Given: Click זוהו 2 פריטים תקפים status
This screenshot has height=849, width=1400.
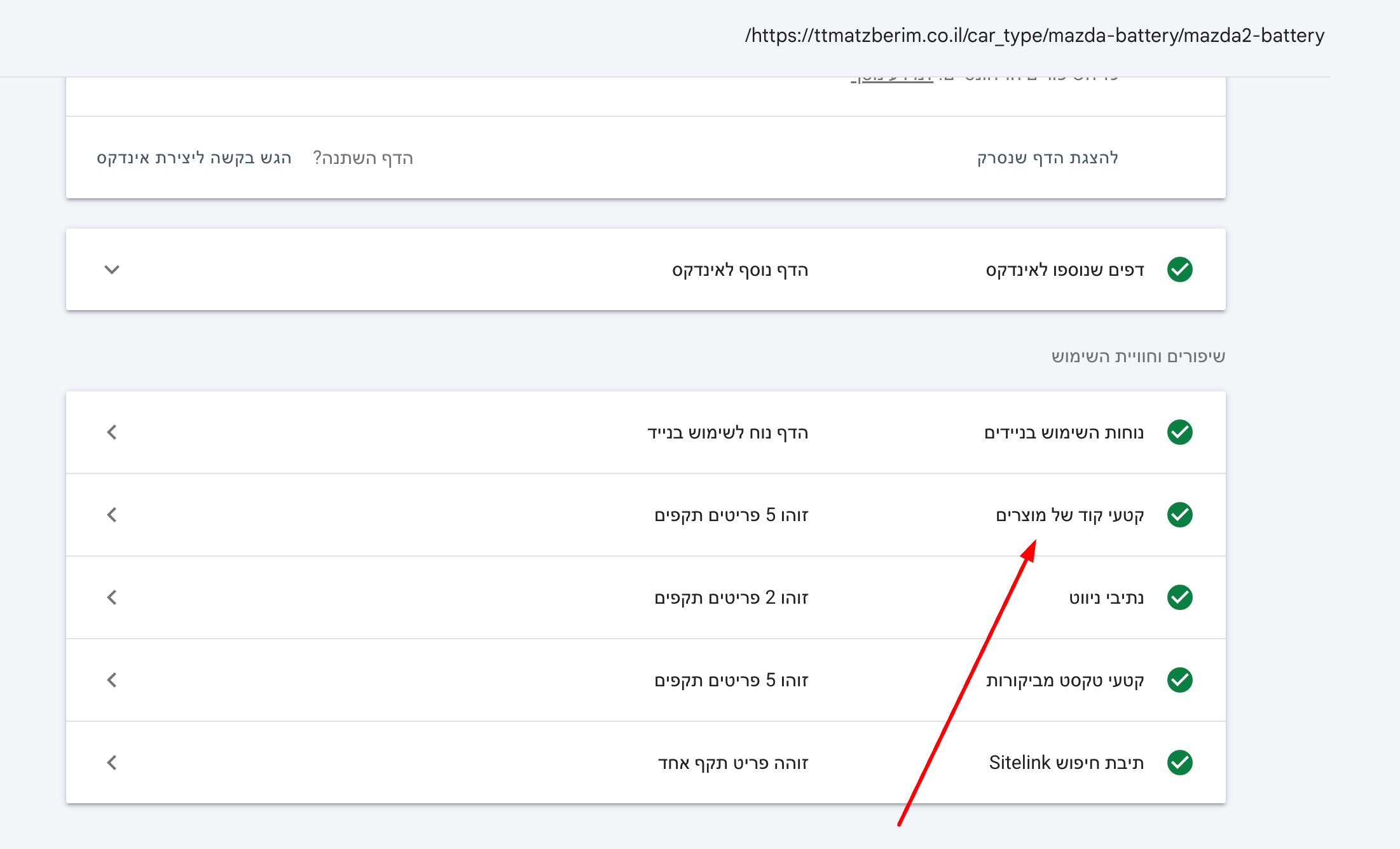Looking at the screenshot, I should [731, 598].
